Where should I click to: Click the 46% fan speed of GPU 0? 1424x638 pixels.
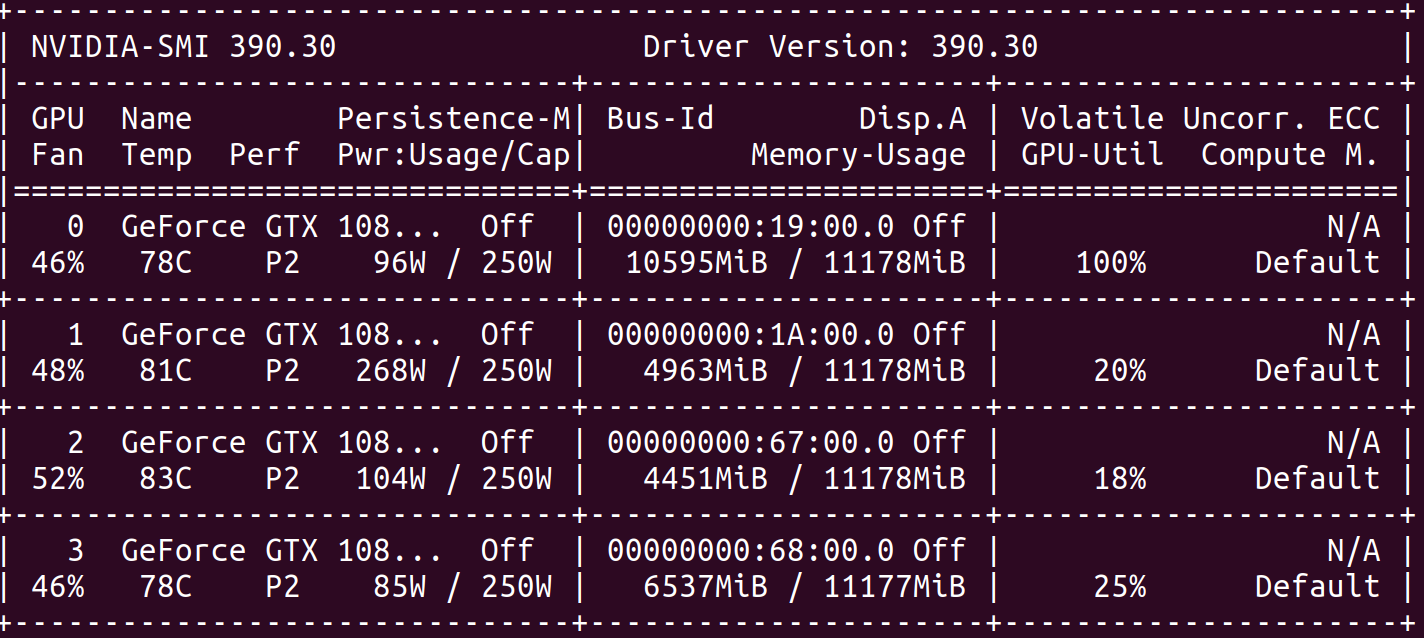pos(62,262)
